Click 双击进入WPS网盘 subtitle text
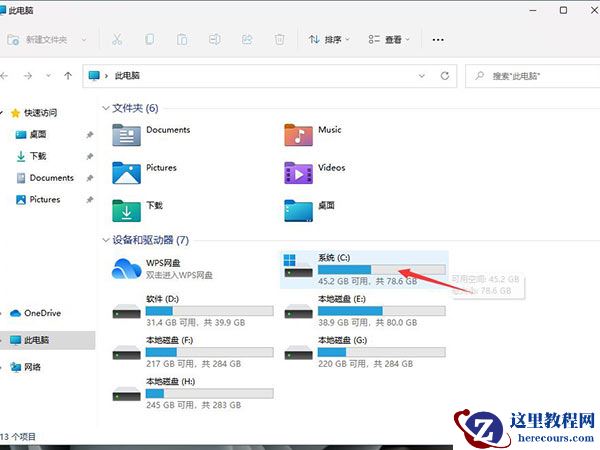 click(x=179, y=275)
